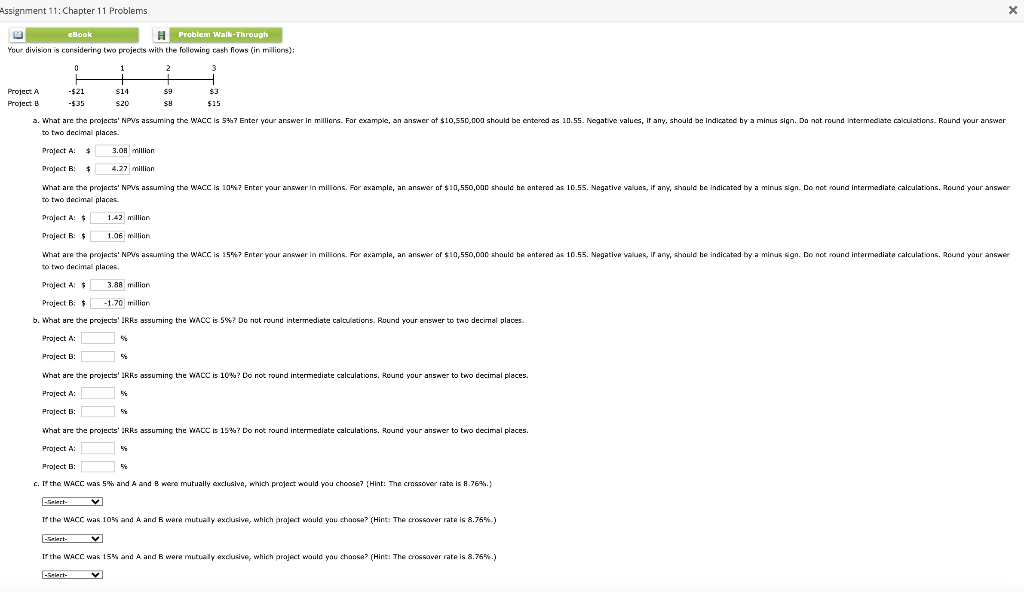
Task: Click Project A NPV field at 10% WACC
Action: tap(107, 218)
